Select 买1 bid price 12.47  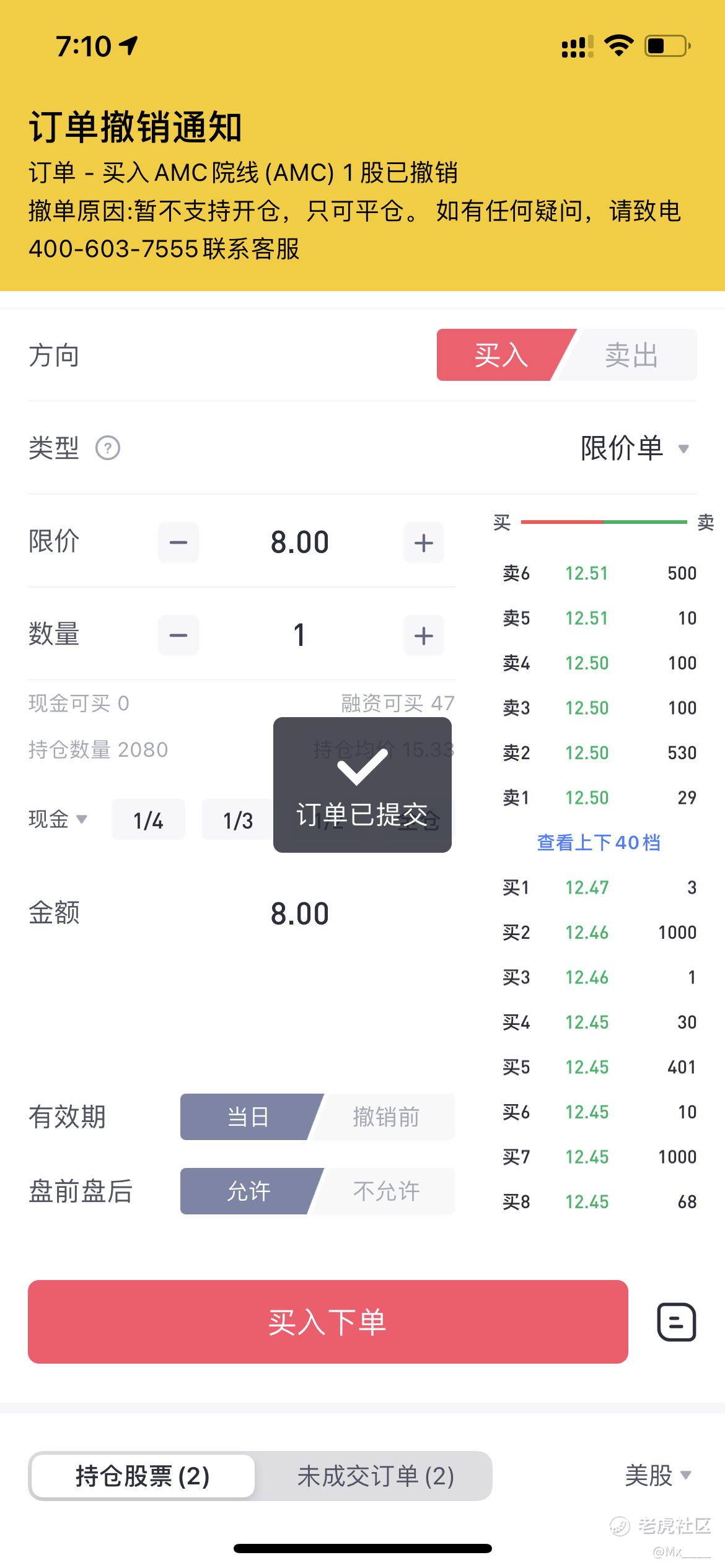599,887
